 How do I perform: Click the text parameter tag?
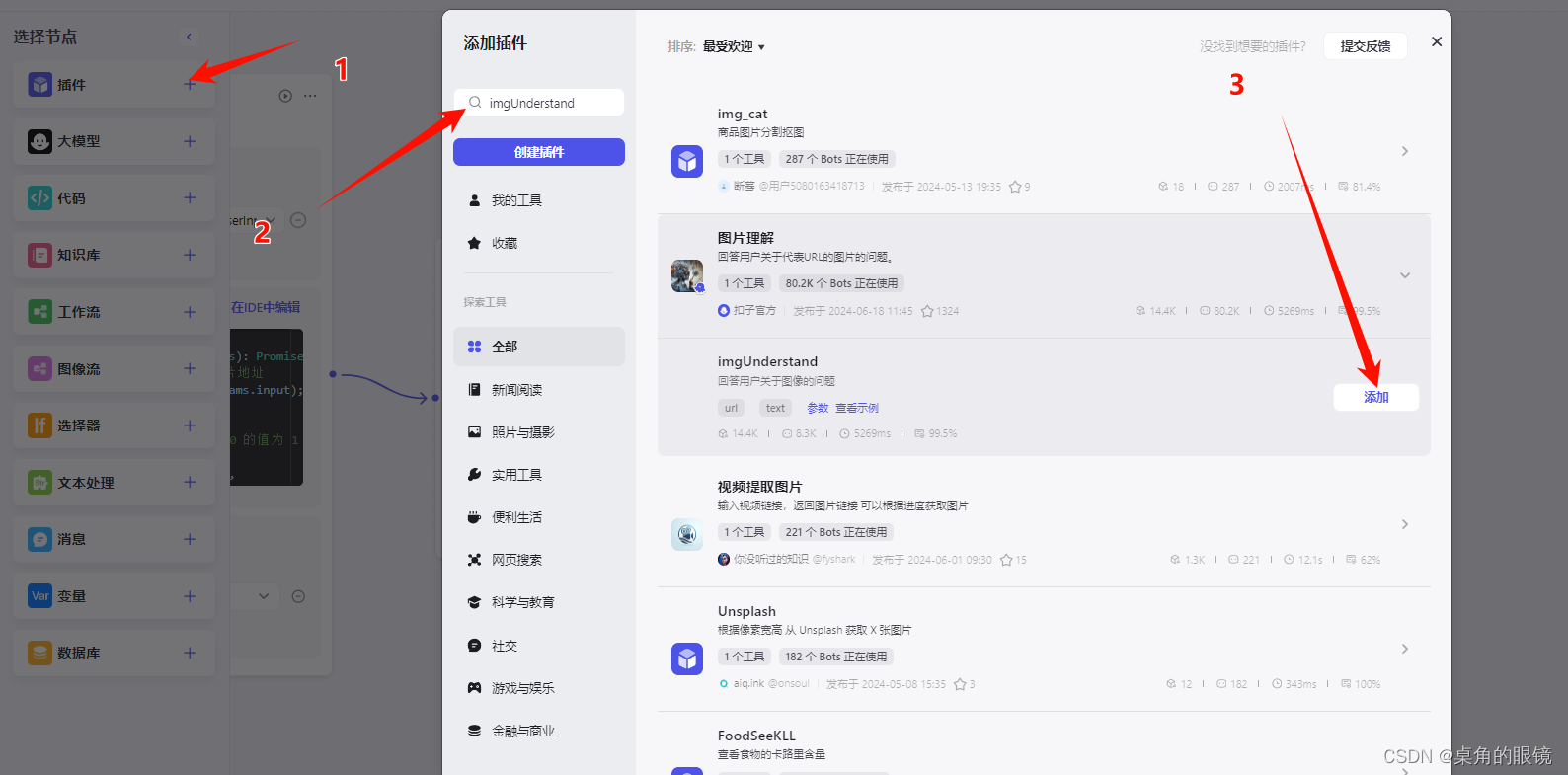coord(775,408)
